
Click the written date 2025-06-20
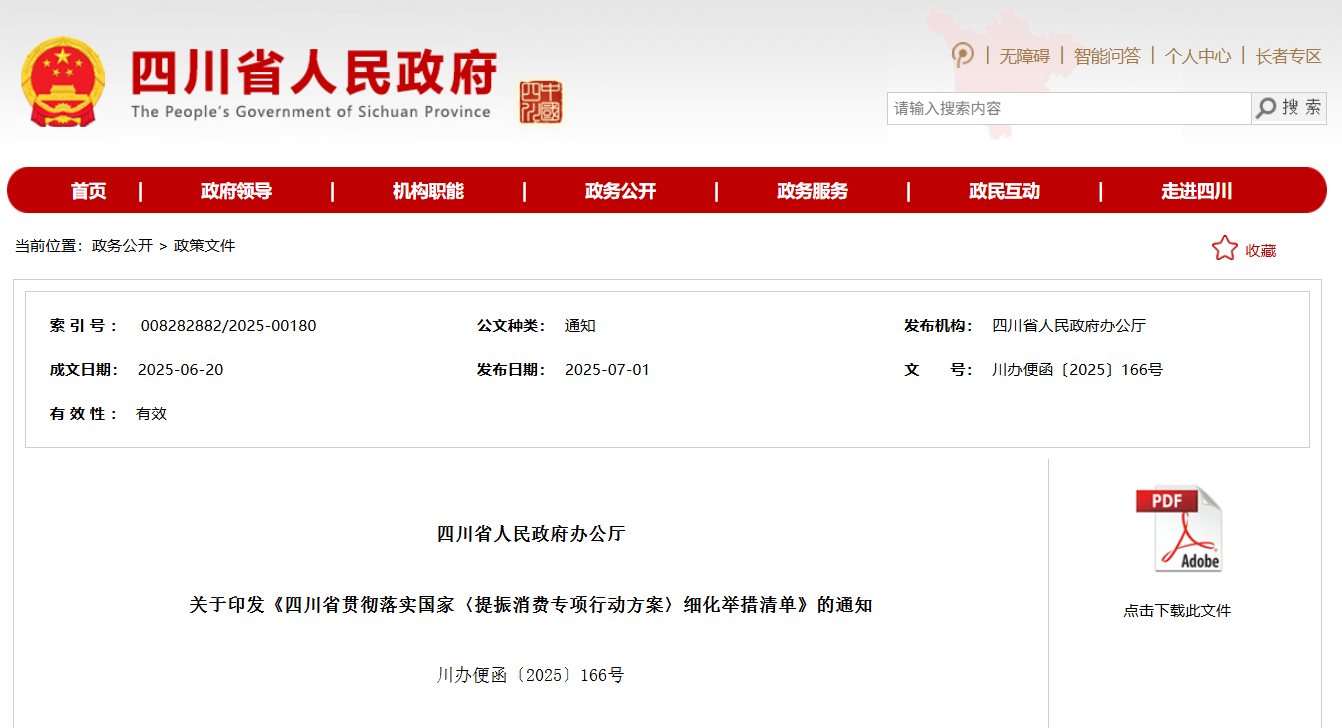coord(180,370)
